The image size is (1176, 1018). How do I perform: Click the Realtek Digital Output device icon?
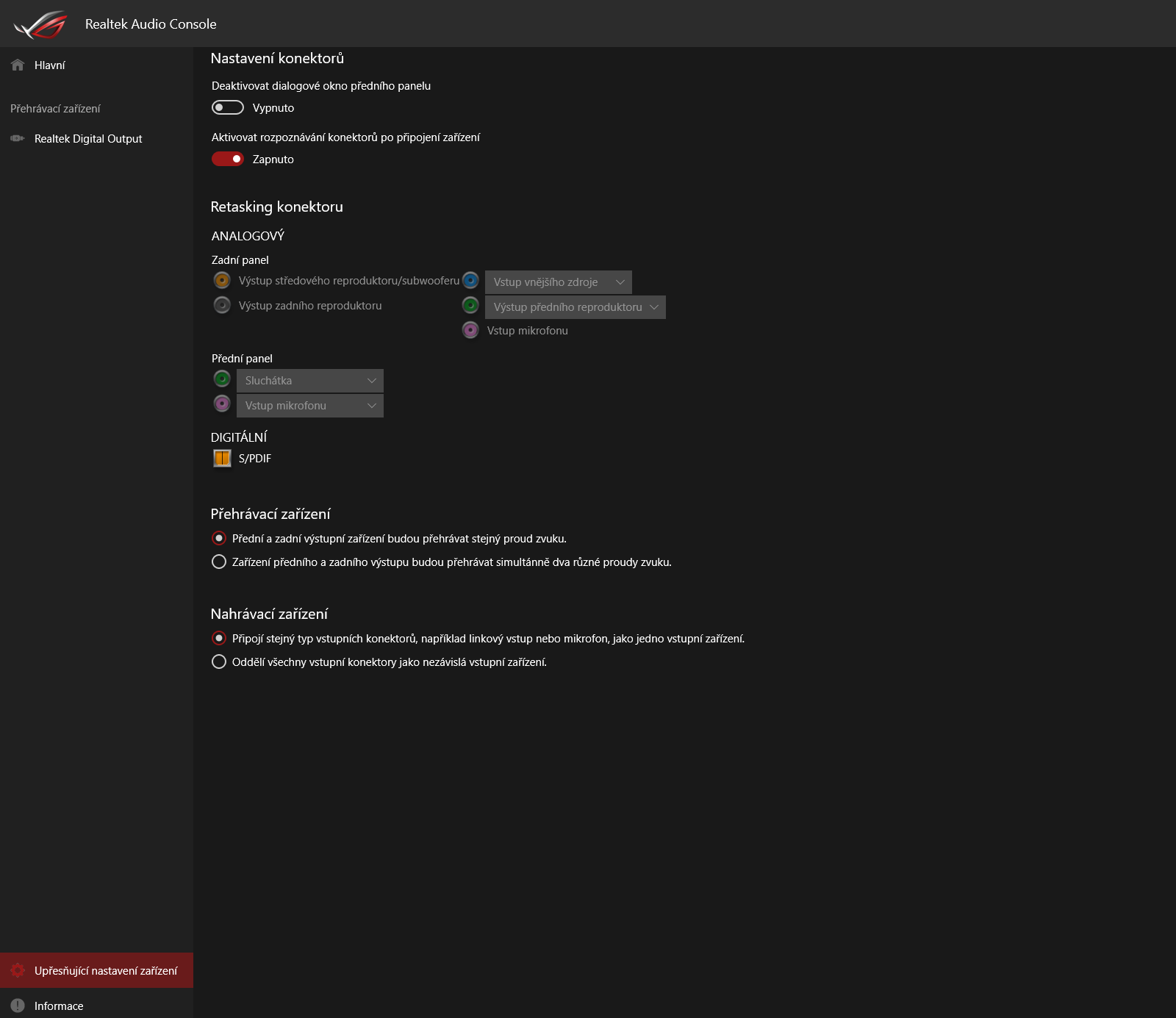[18, 138]
